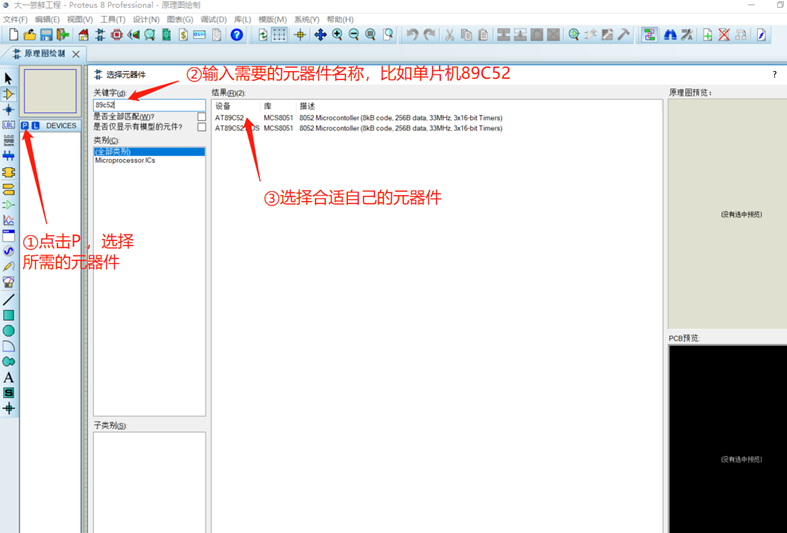Click the Zoom to Area magnifier icon
Image resolution: width=787 pixels, height=533 pixels.
387,35
